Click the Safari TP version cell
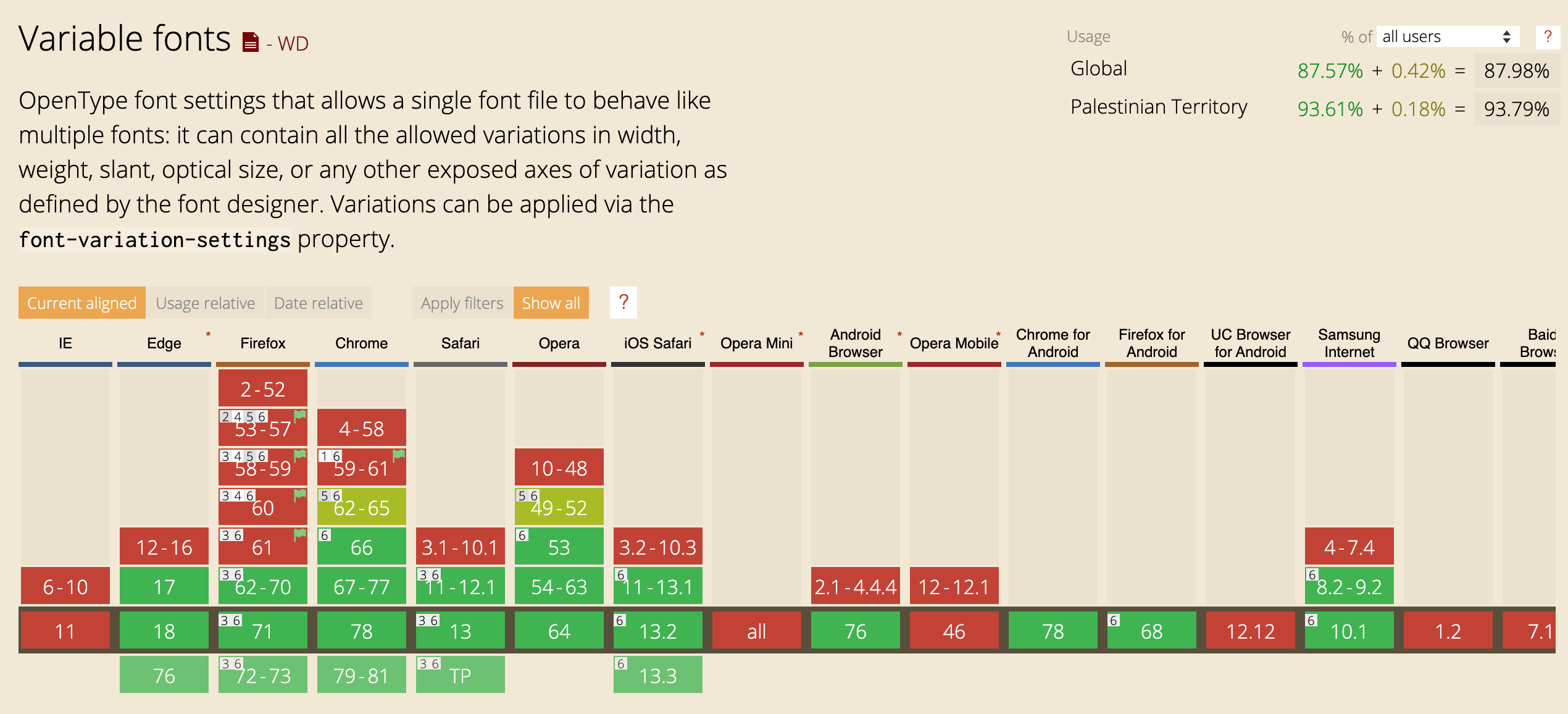Viewport: 1568px width, 714px height. click(461, 675)
